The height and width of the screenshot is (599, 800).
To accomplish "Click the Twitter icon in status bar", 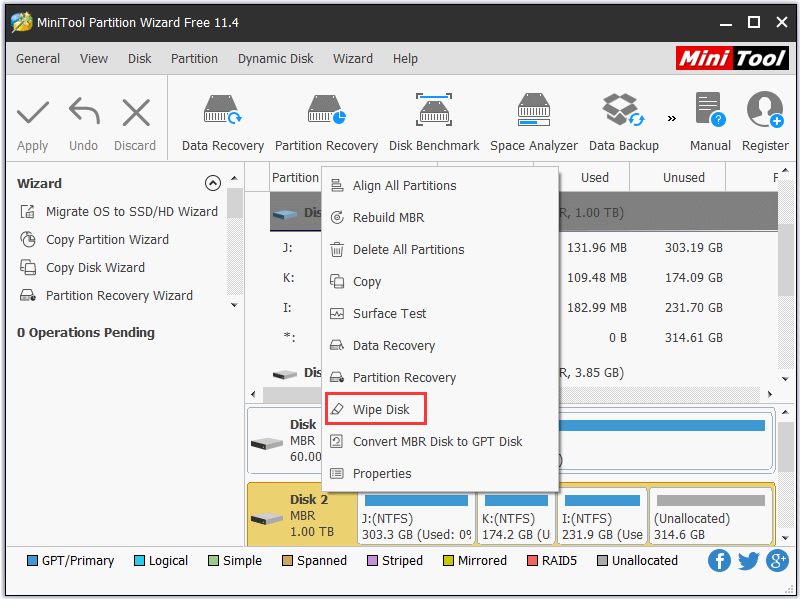I will click(748, 561).
